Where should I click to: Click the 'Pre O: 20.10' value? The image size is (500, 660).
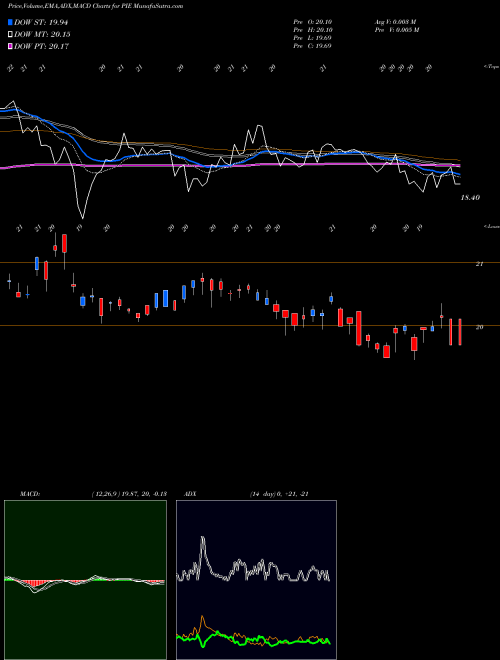click(x=313, y=22)
